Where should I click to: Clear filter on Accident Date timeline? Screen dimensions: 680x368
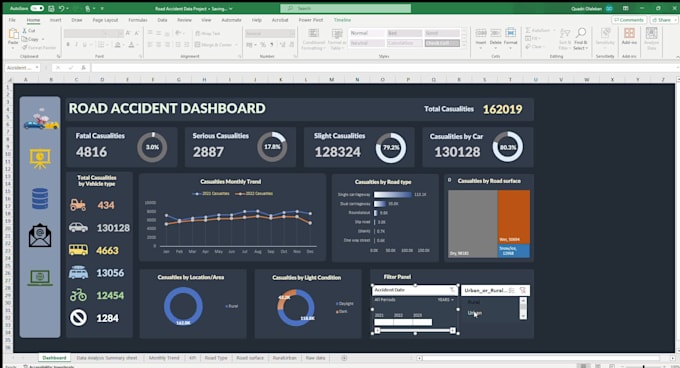[452, 290]
